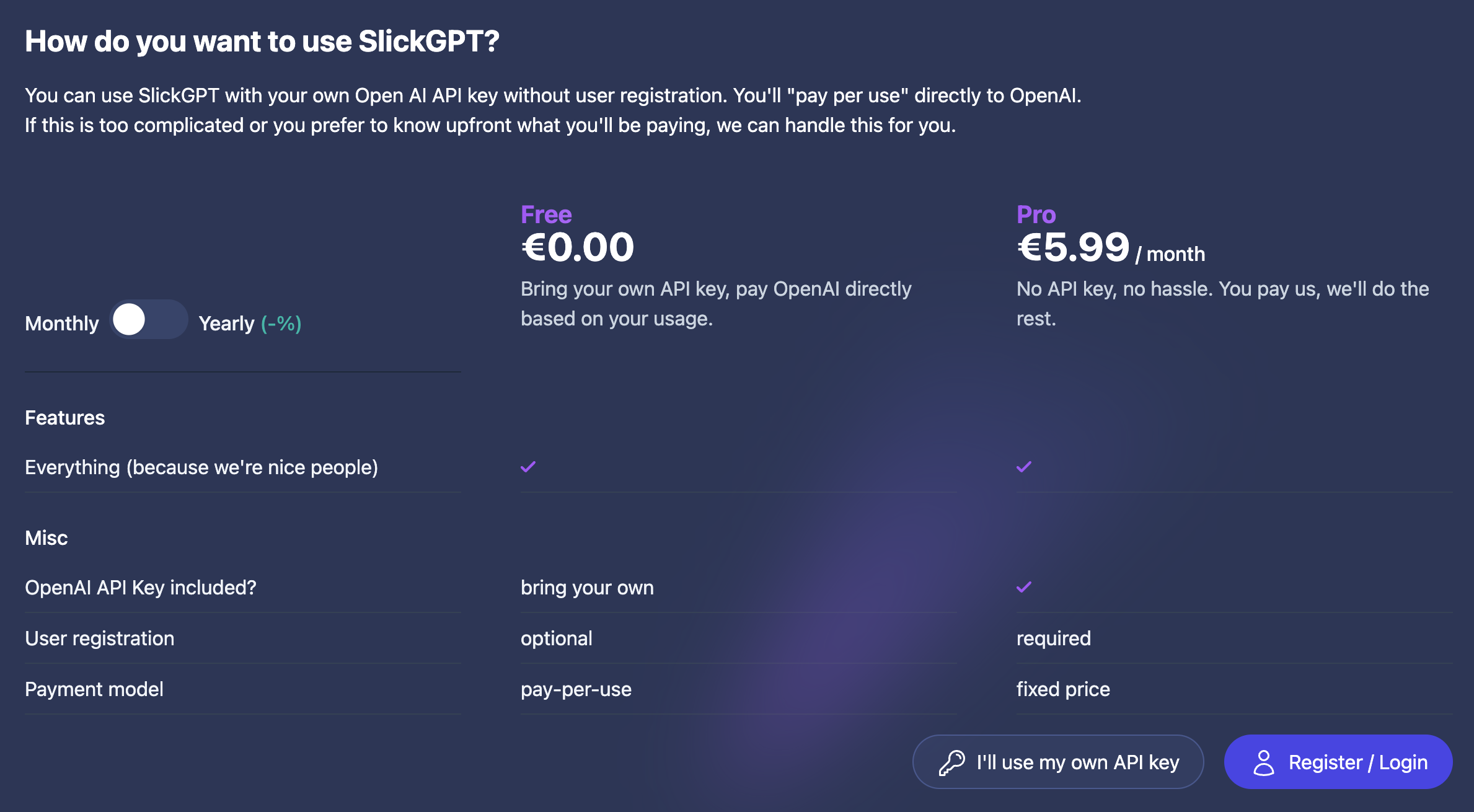This screenshot has height=812, width=1474.
Task: Click the Payment model row
Action: point(94,689)
